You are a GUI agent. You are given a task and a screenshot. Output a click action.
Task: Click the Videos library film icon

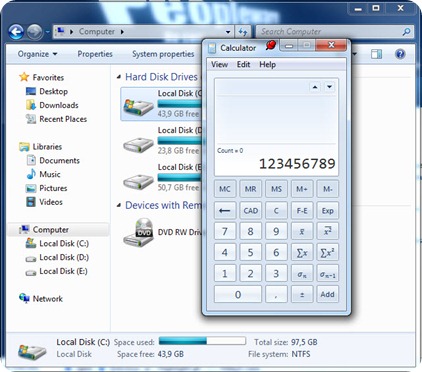[31, 202]
